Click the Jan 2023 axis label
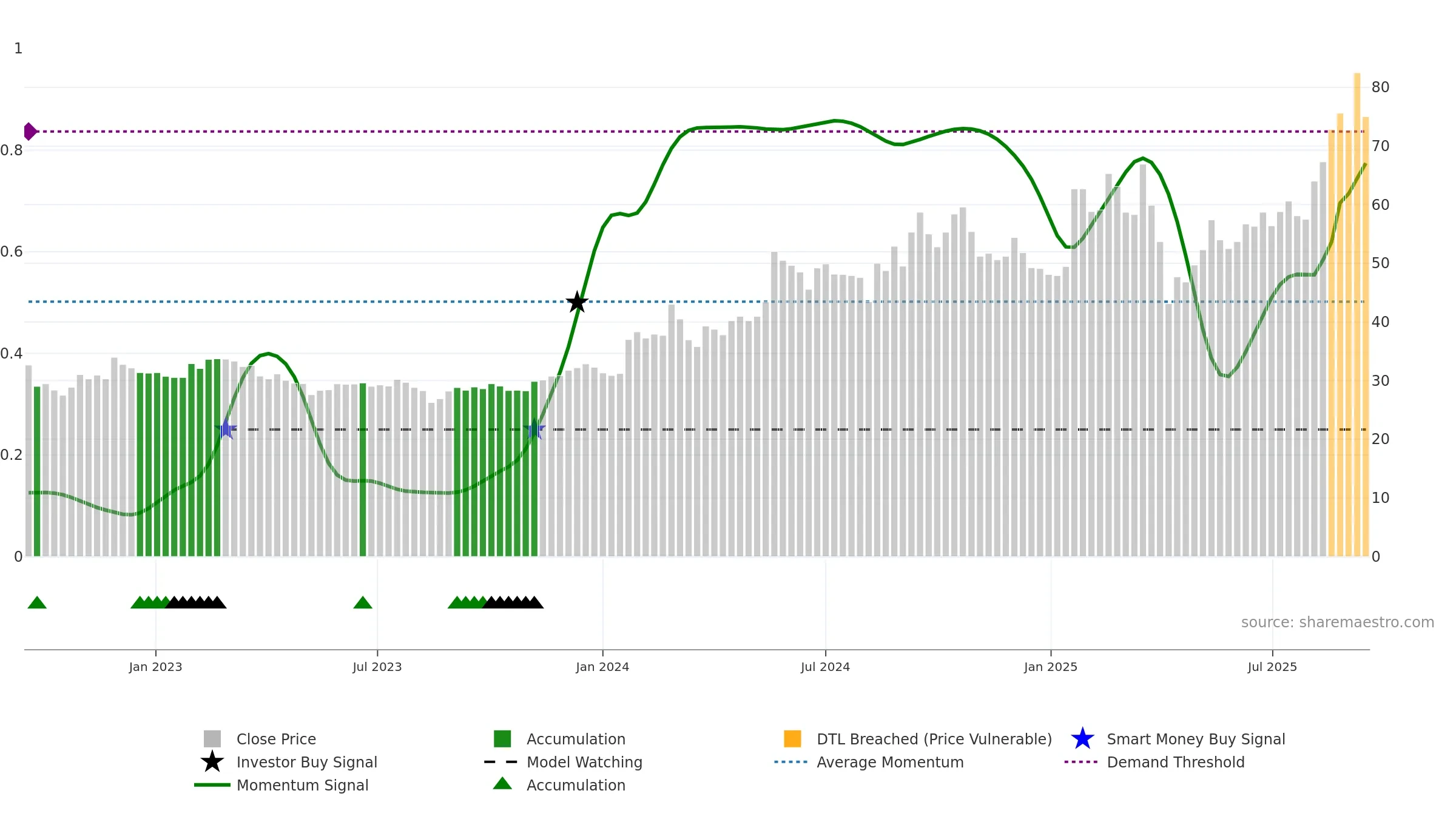Image resolution: width=1456 pixels, height=819 pixels. point(155,667)
